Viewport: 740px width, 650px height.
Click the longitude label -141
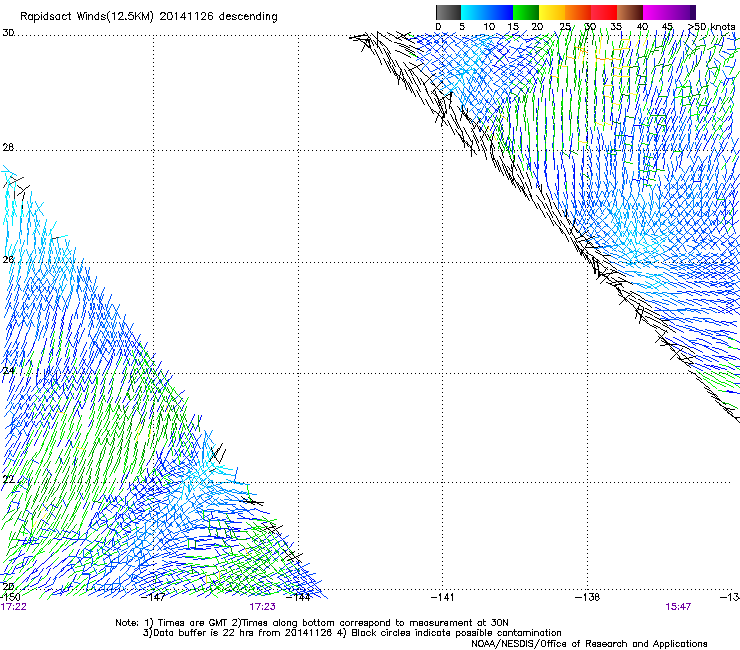click(443, 597)
